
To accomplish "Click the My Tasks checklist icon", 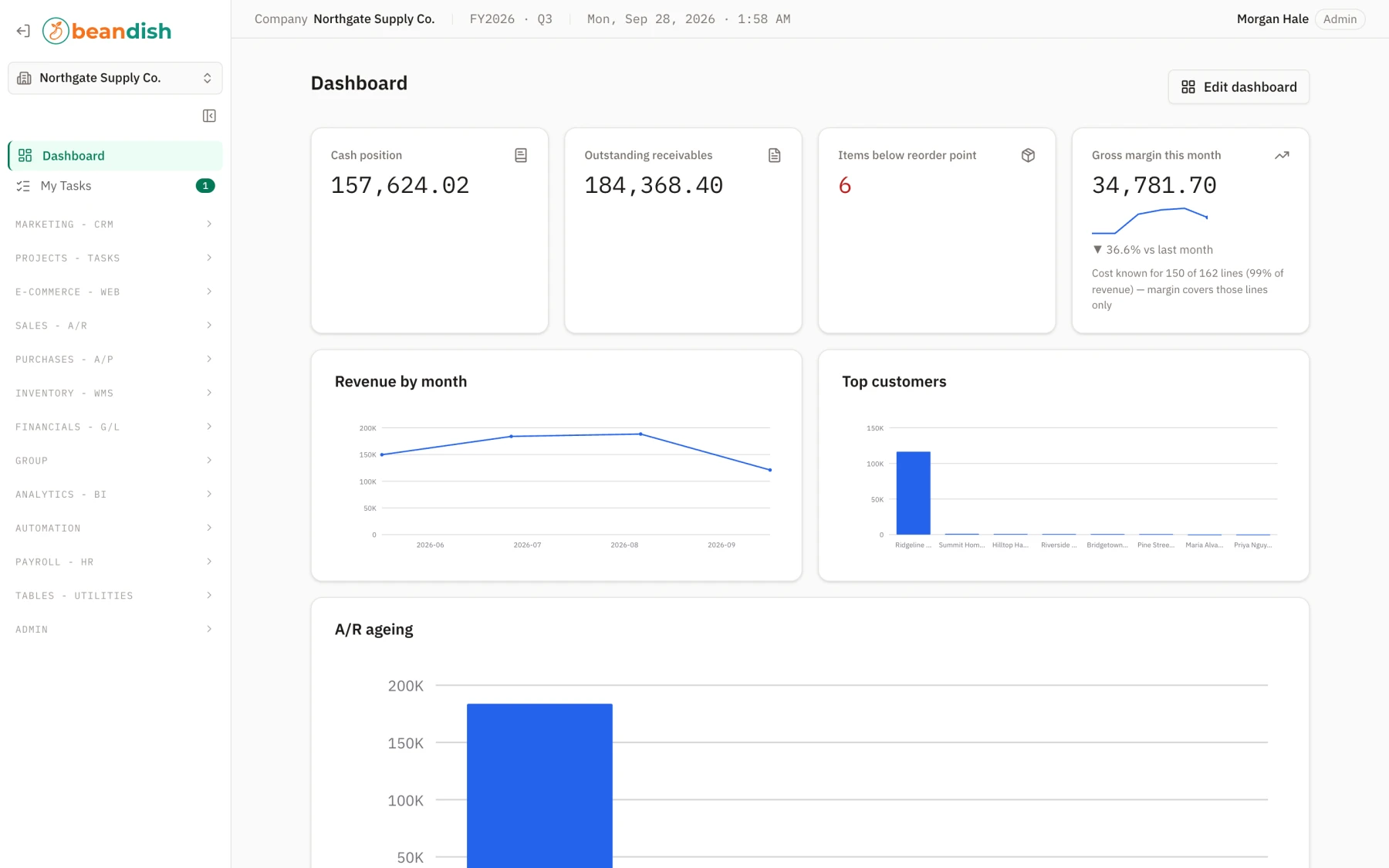I will [x=23, y=186].
